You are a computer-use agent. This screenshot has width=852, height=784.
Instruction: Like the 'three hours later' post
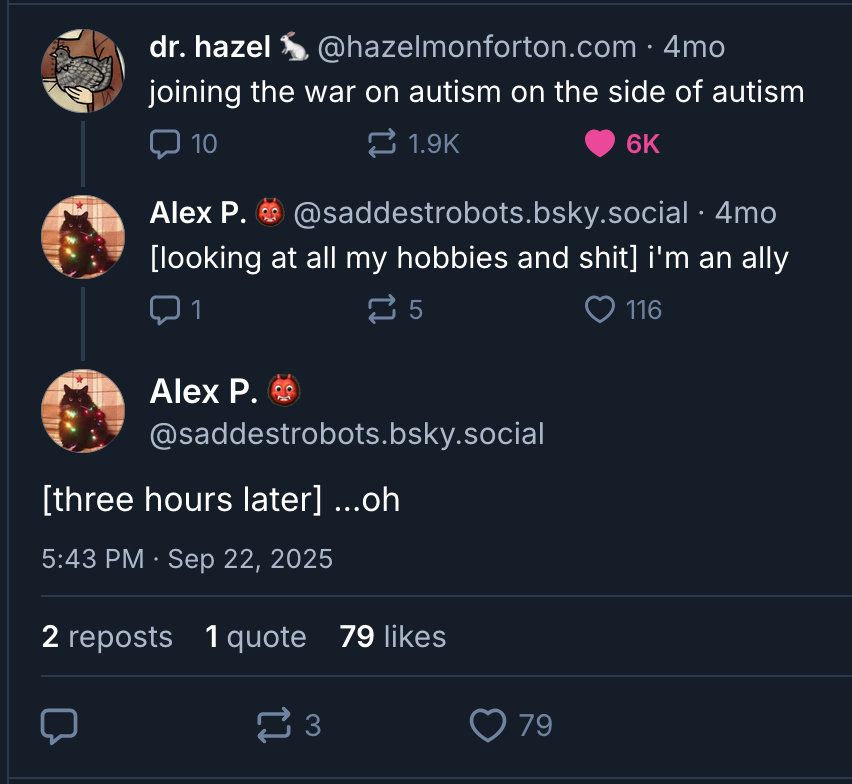488,725
